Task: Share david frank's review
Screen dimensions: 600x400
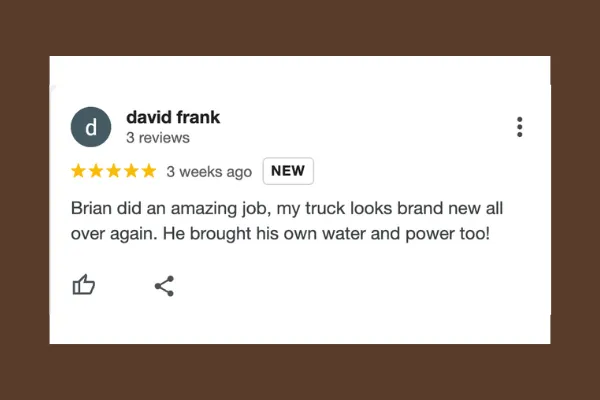Action: pyautogui.click(x=165, y=286)
